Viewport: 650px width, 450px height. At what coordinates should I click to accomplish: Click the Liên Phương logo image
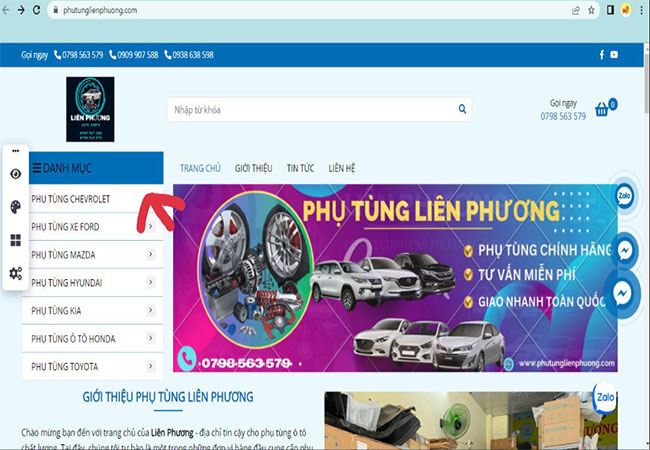90,109
